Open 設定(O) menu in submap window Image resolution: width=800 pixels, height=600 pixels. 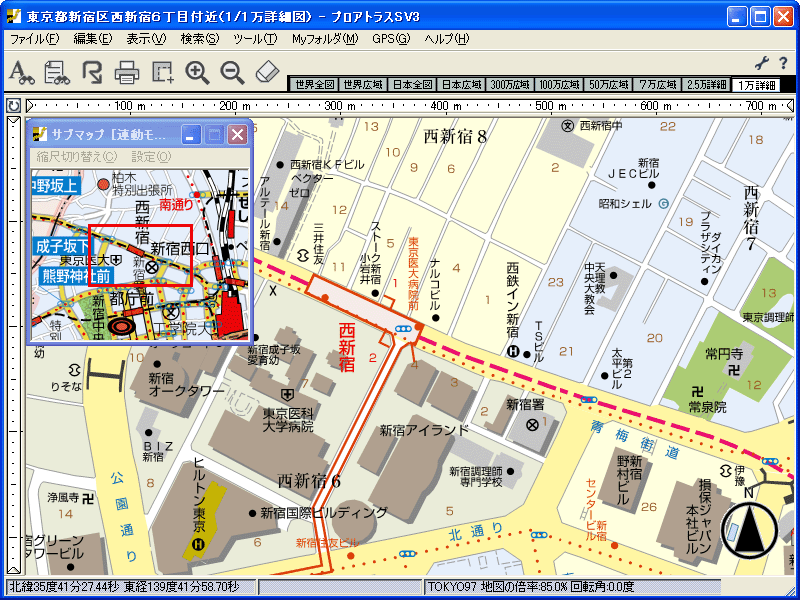tap(151, 157)
